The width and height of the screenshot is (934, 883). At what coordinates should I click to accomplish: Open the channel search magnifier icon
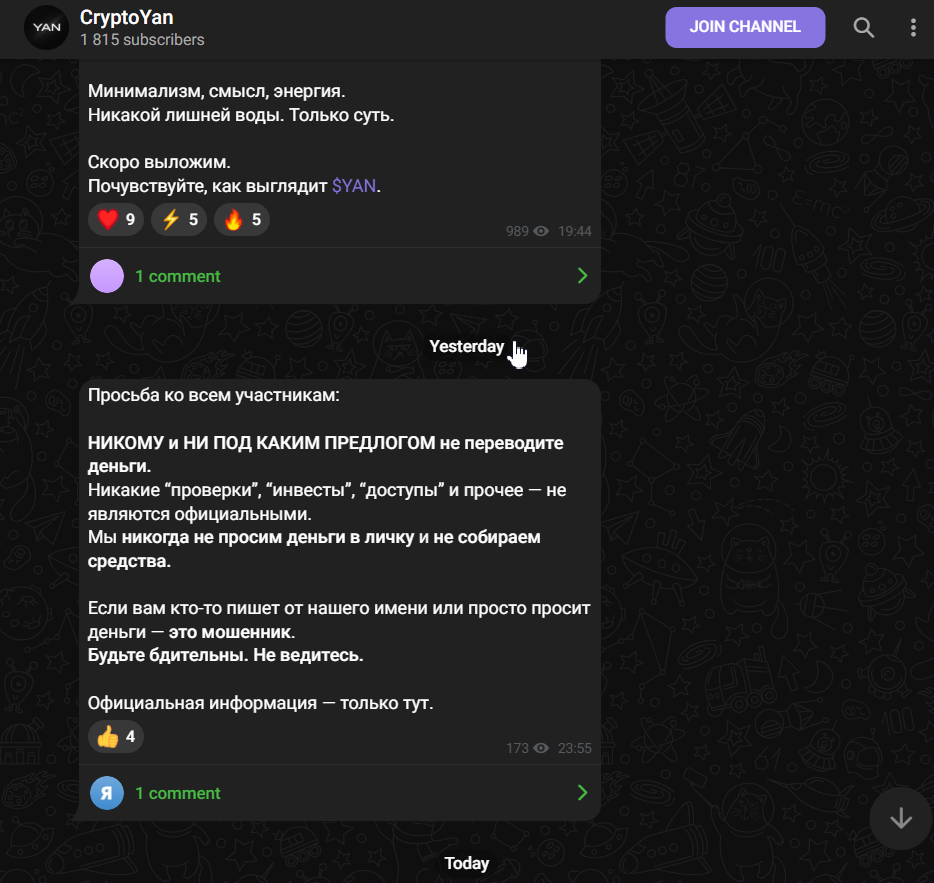863,28
